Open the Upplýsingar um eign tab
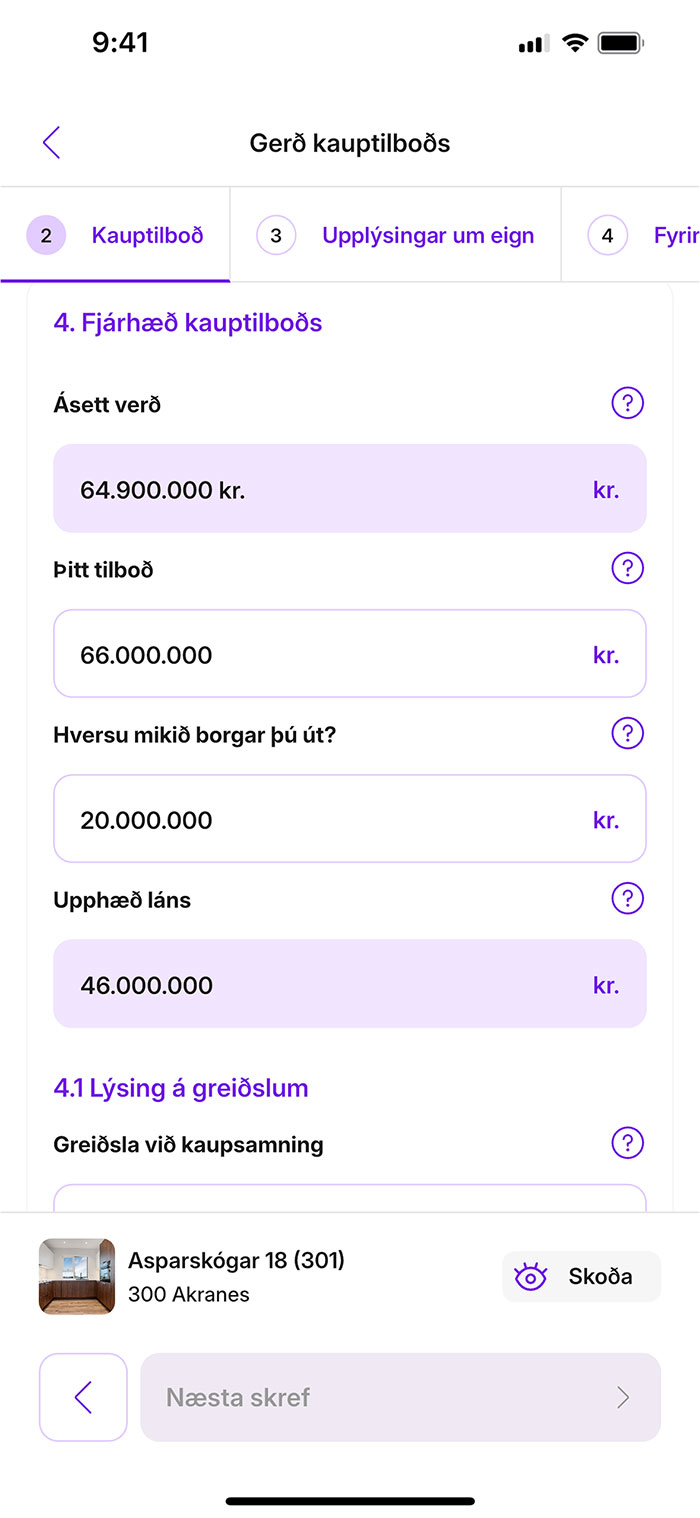The height and width of the screenshot is (1518, 700). (396, 236)
